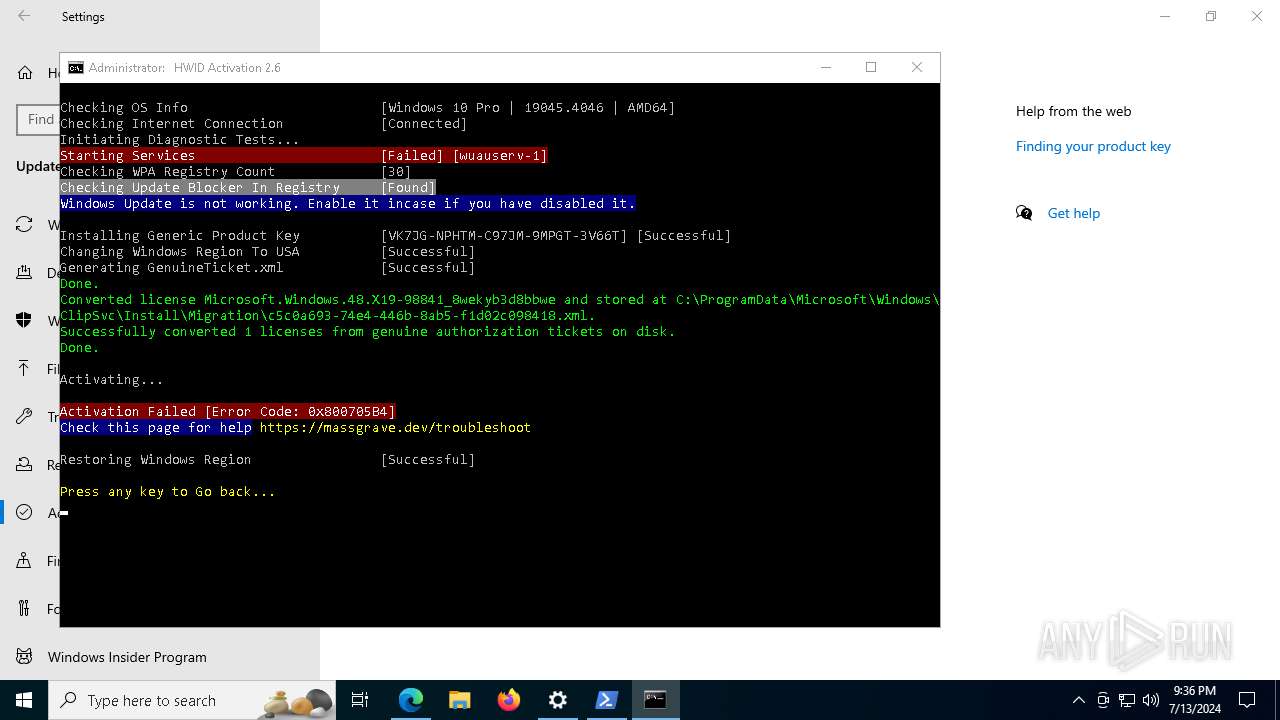Open the notification center icon
Viewport: 1280px width, 720px height.
coord(1247,700)
